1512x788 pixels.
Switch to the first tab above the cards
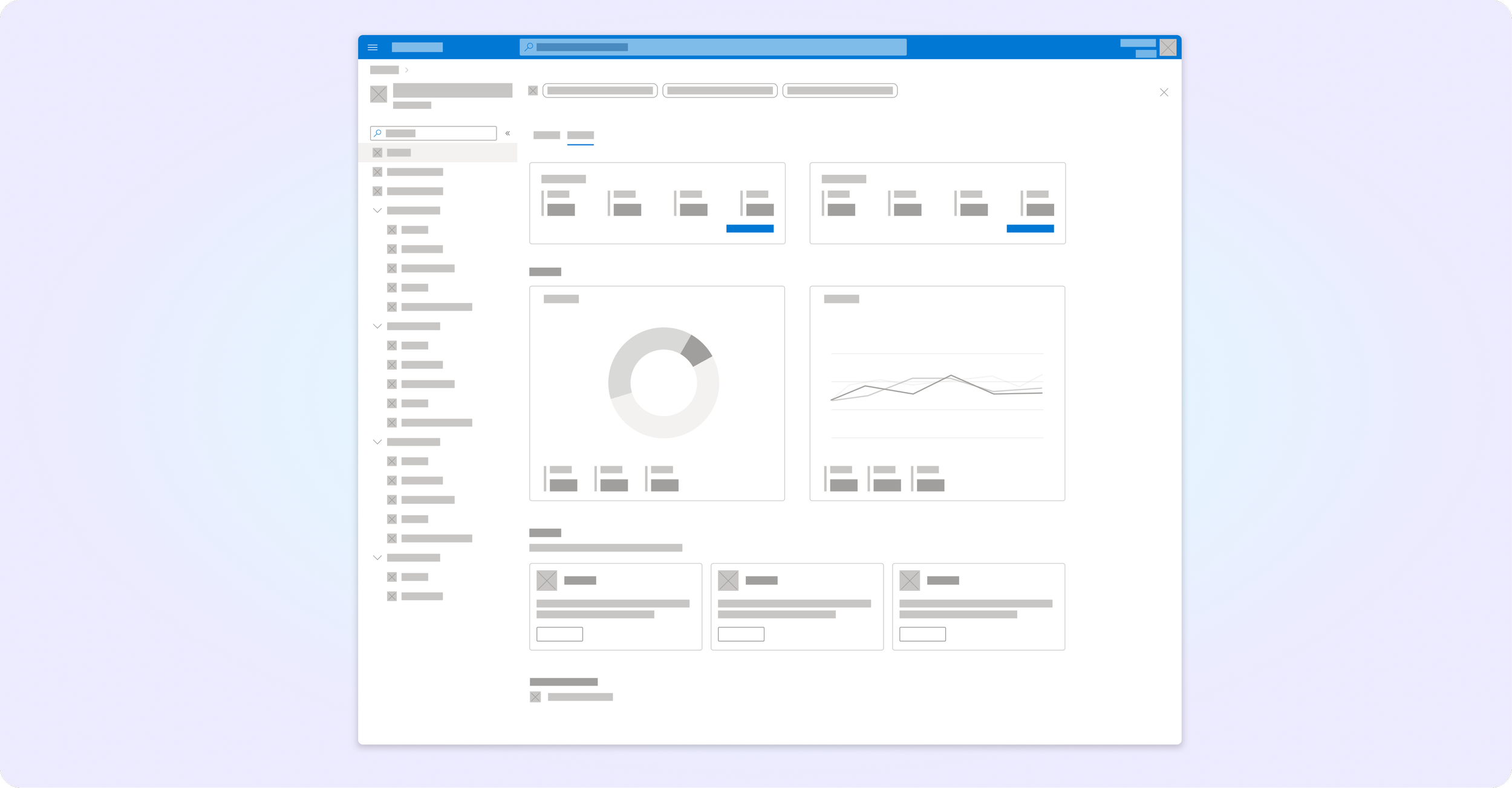tap(546, 135)
